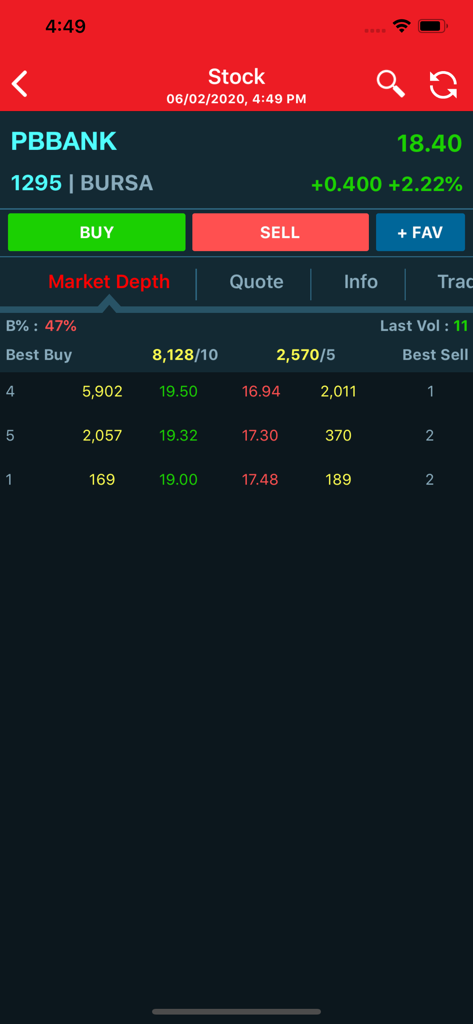Tap the home indicator bar
The width and height of the screenshot is (473, 1024).
click(x=236, y=1012)
